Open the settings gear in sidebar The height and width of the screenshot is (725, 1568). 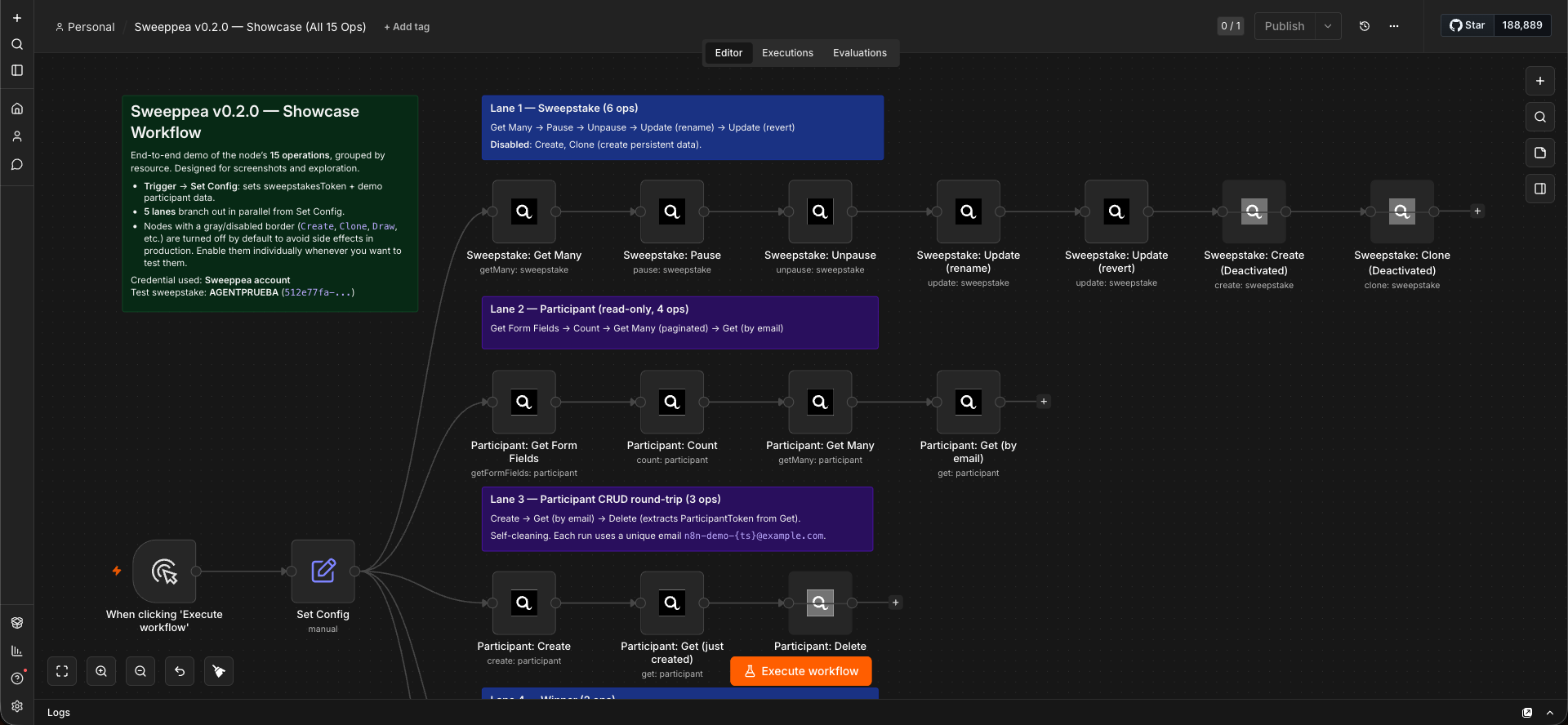(17, 706)
